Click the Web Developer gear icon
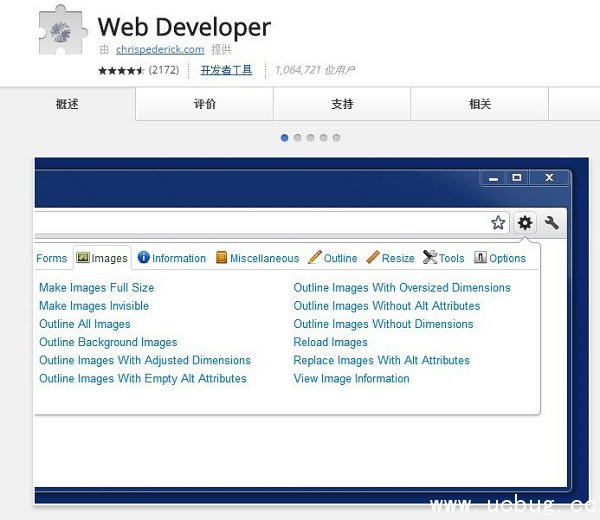 click(525, 223)
